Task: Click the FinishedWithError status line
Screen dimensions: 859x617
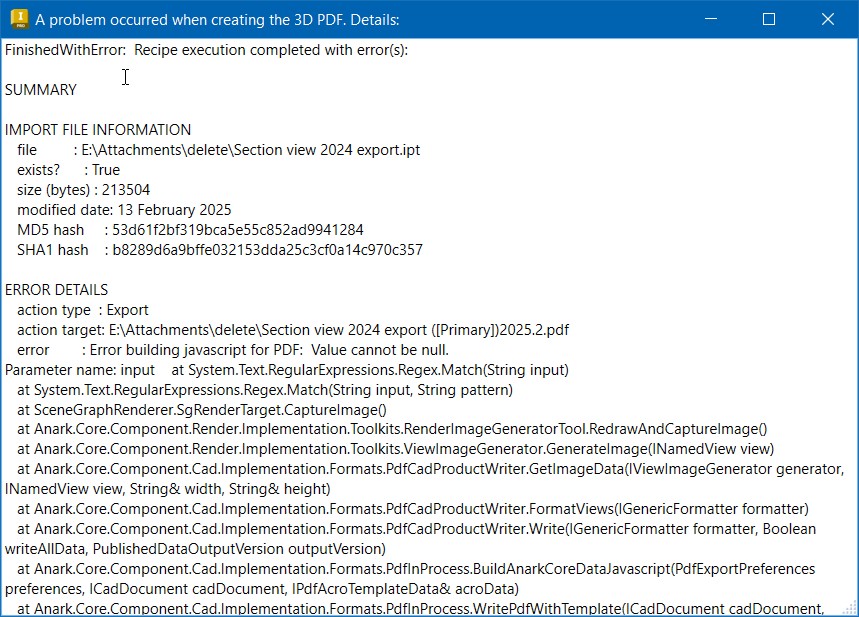Action: 206,50
